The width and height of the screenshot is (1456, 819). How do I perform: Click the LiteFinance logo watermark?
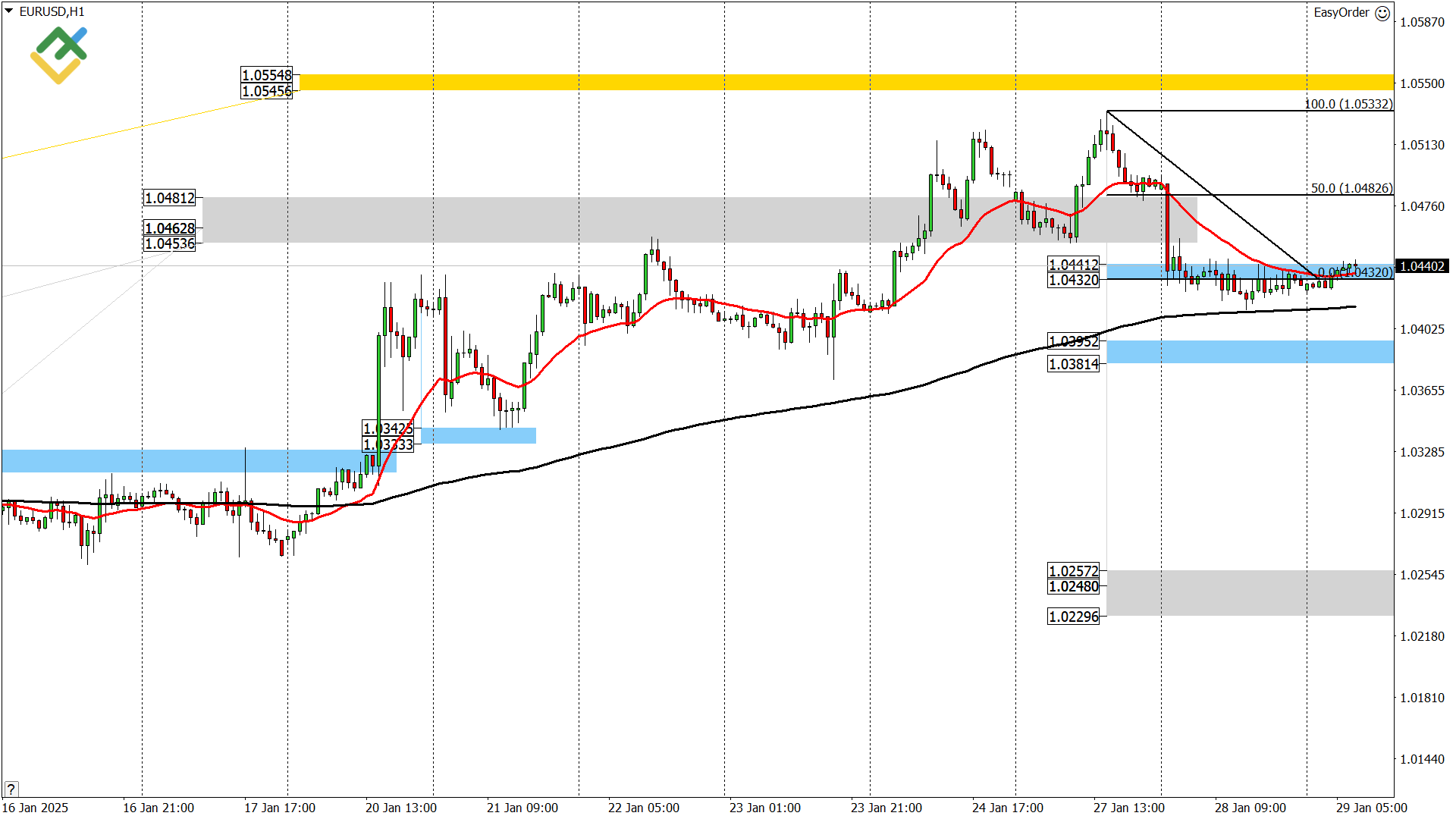pyautogui.click(x=59, y=53)
